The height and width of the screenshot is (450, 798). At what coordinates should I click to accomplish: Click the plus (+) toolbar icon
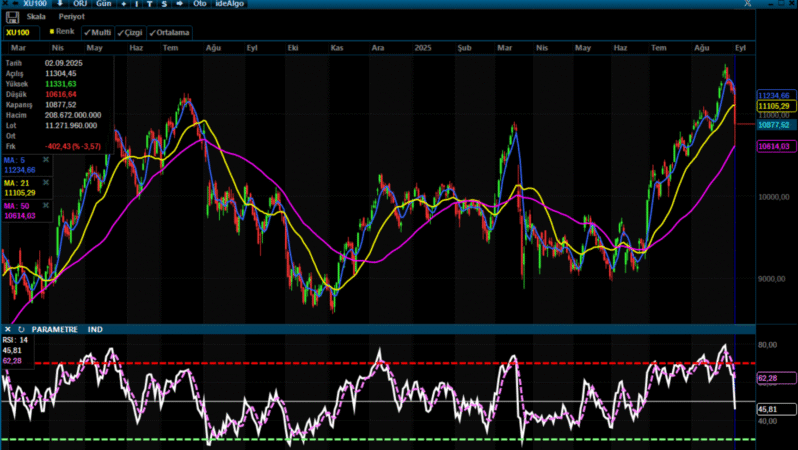click(x=124, y=4)
